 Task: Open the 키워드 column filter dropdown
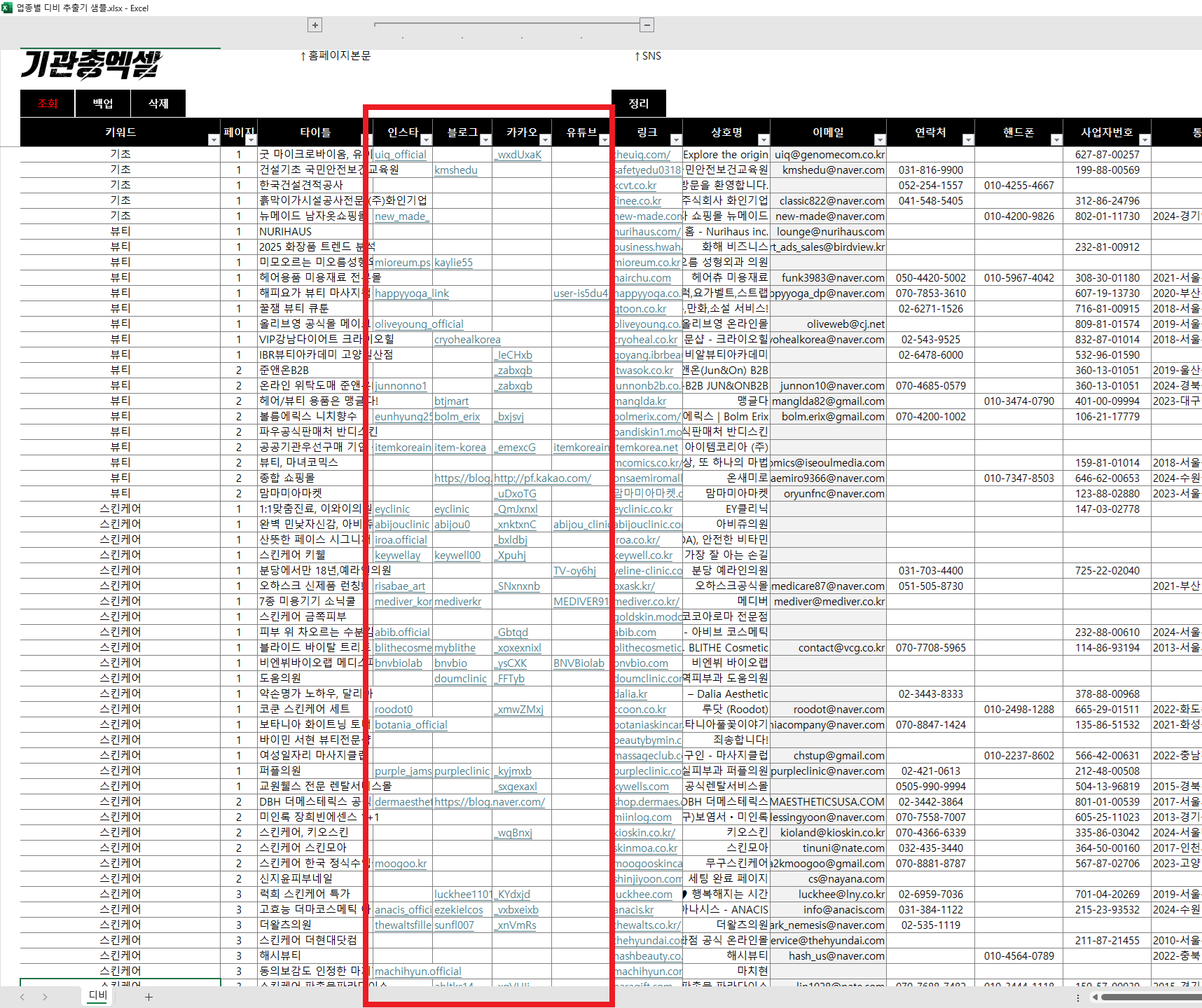(214, 140)
